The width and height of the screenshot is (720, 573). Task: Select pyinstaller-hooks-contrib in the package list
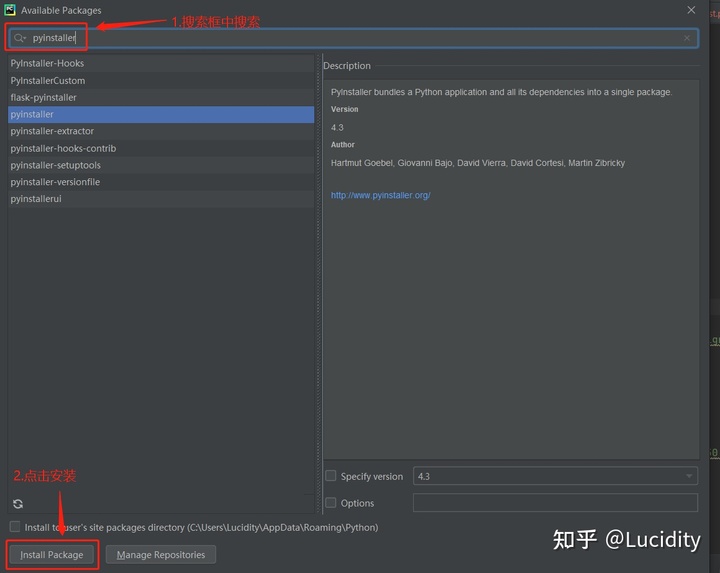pyautogui.click(x=161, y=148)
